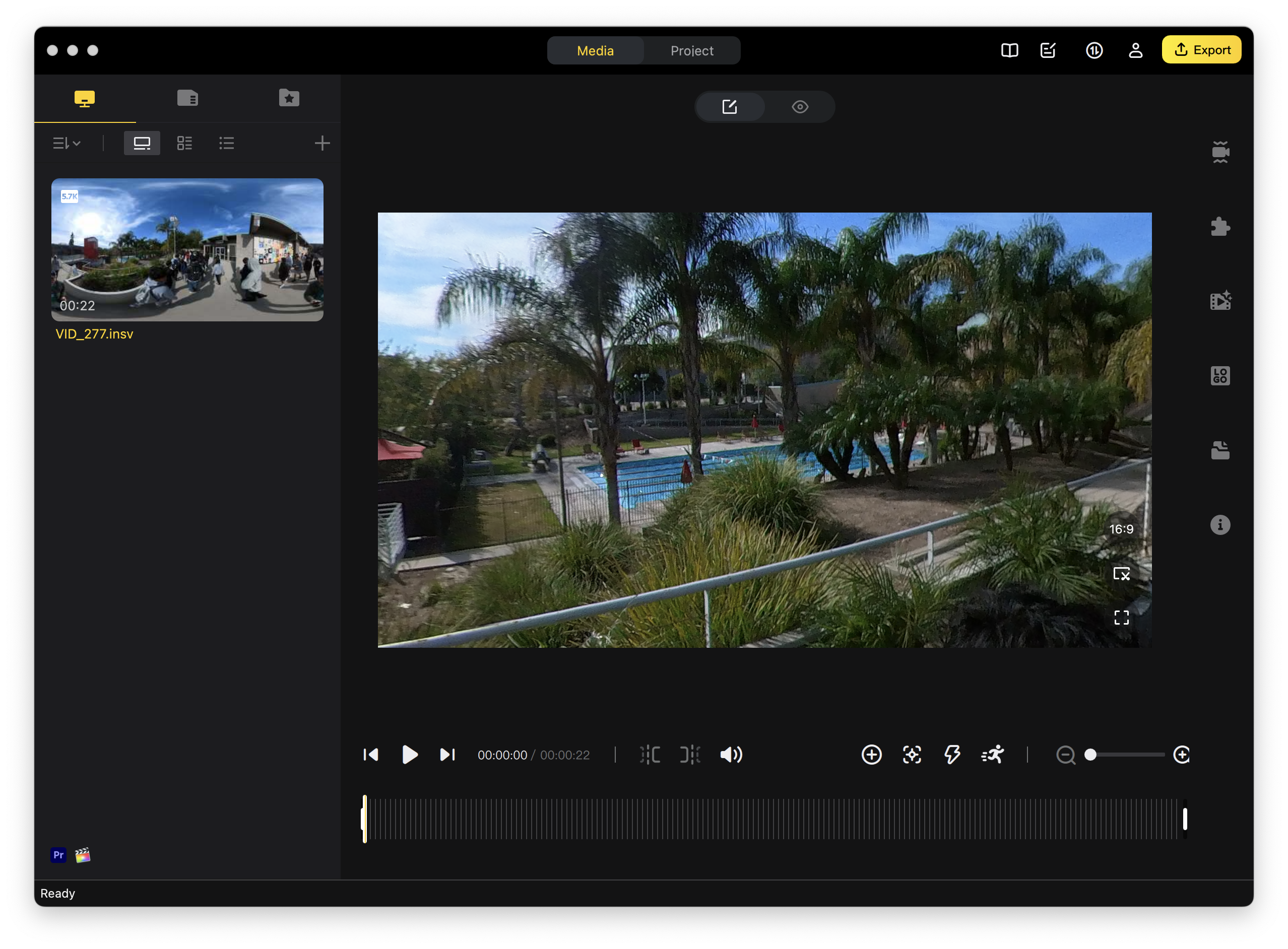Click the yellow Export button
The width and height of the screenshot is (1288, 949).
click(1201, 50)
